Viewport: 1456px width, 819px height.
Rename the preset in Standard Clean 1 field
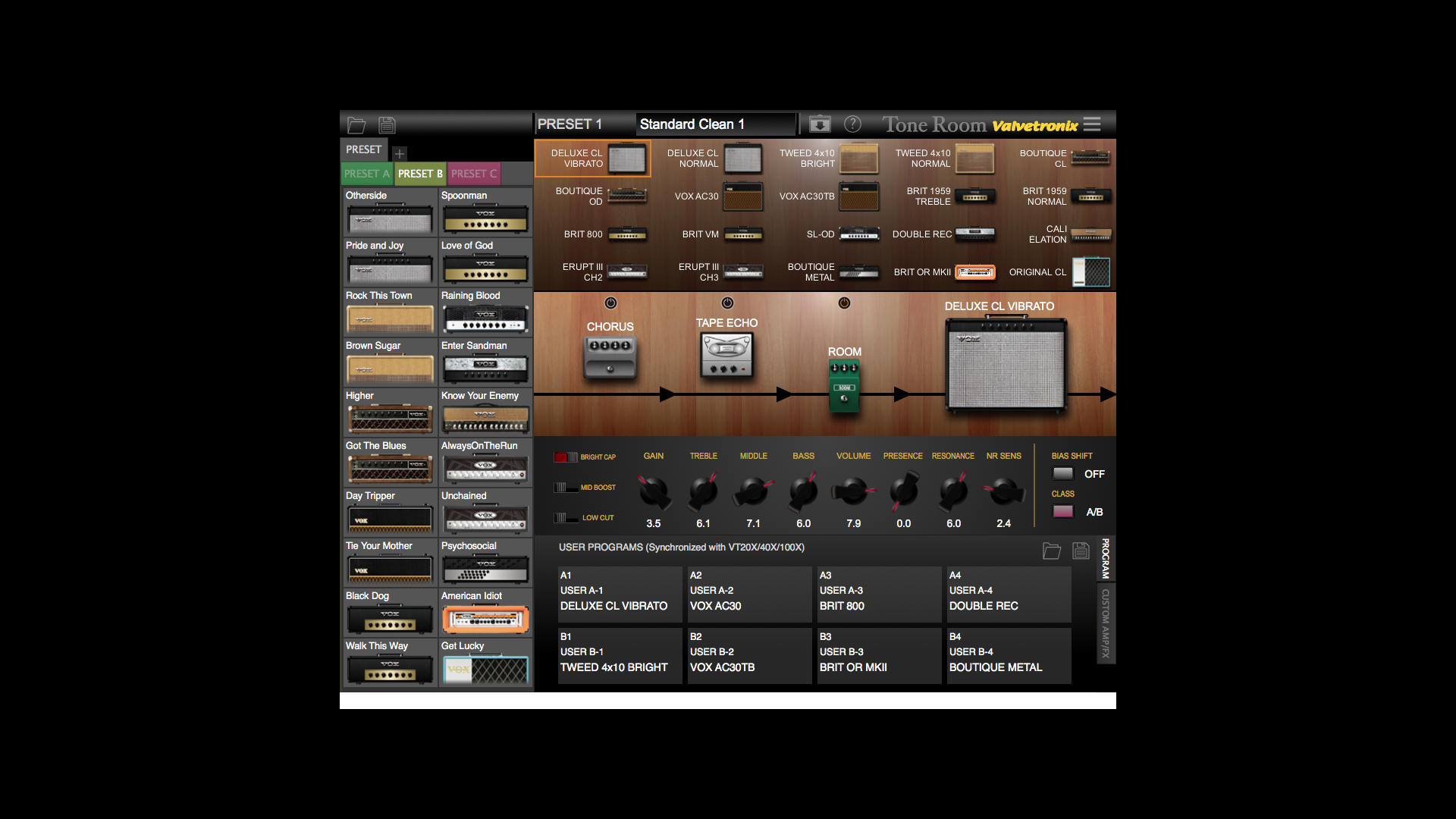click(x=715, y=124)
